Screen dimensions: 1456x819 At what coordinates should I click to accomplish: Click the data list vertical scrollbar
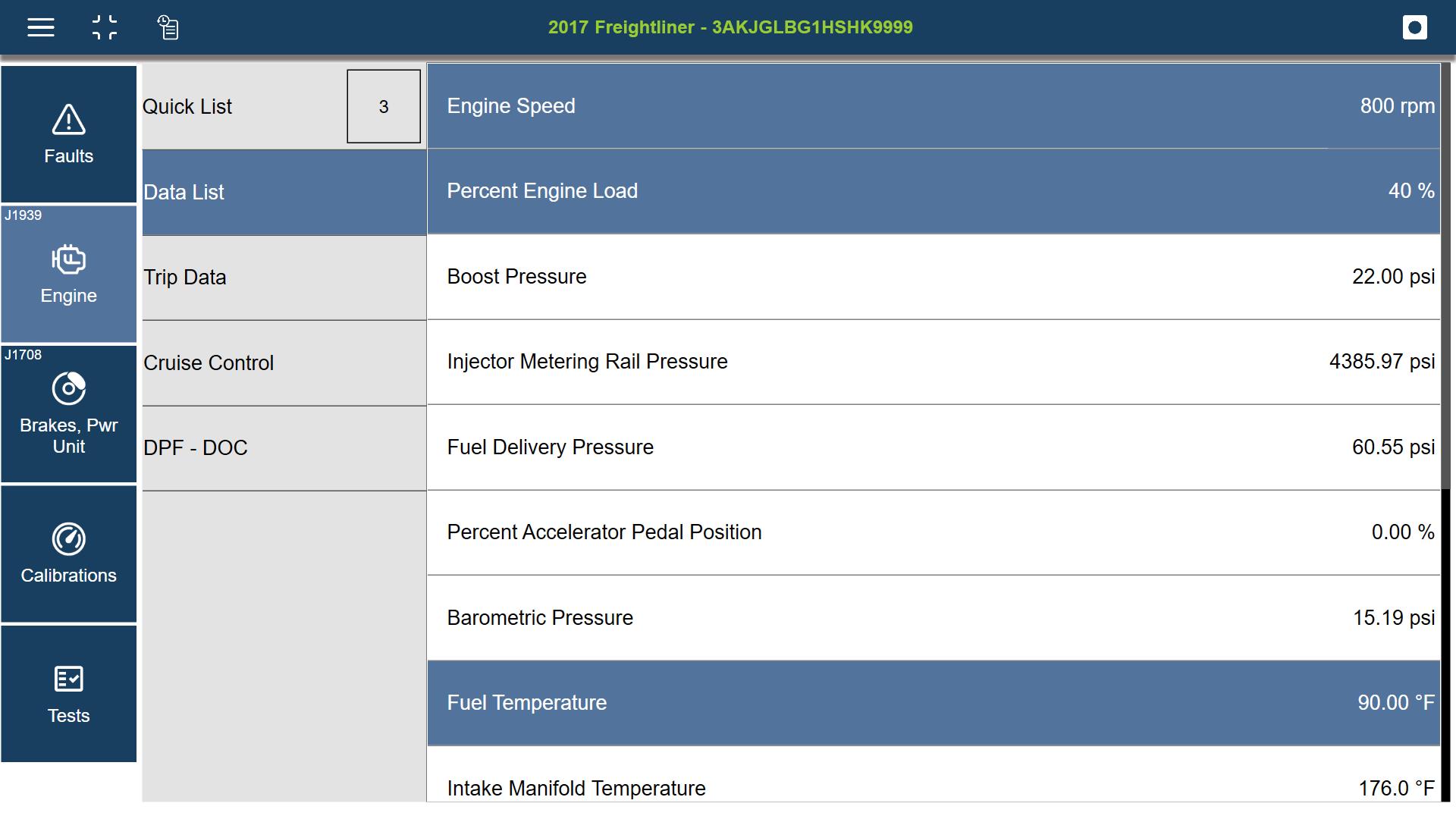tap(1446, 277)
